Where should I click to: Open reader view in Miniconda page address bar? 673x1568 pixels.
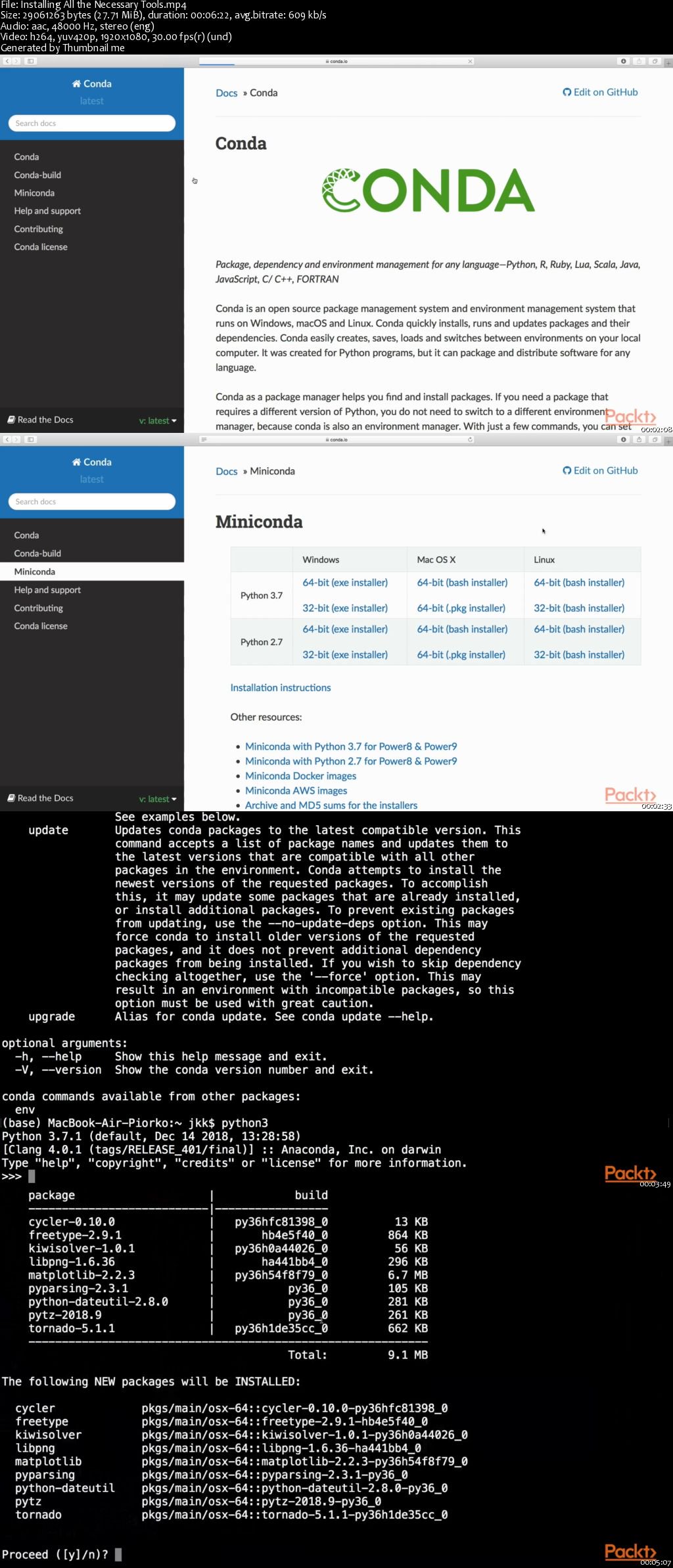coord(204,439)
